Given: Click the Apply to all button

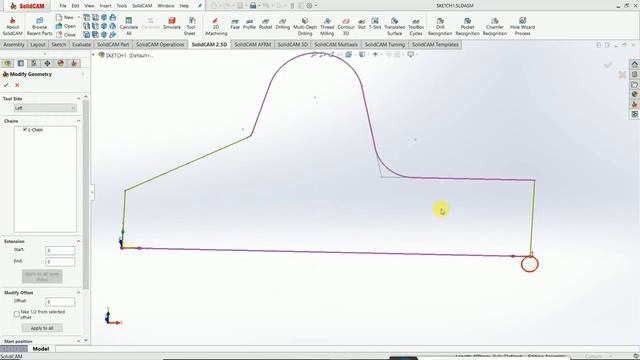Looking at the screenshot, I should tap(42, 328).
